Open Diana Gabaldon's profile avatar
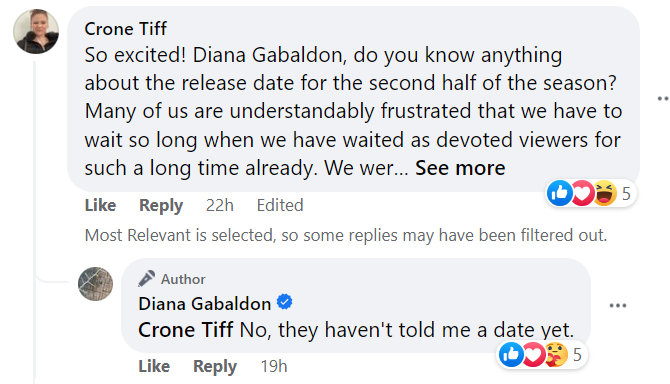 point(95,284)
